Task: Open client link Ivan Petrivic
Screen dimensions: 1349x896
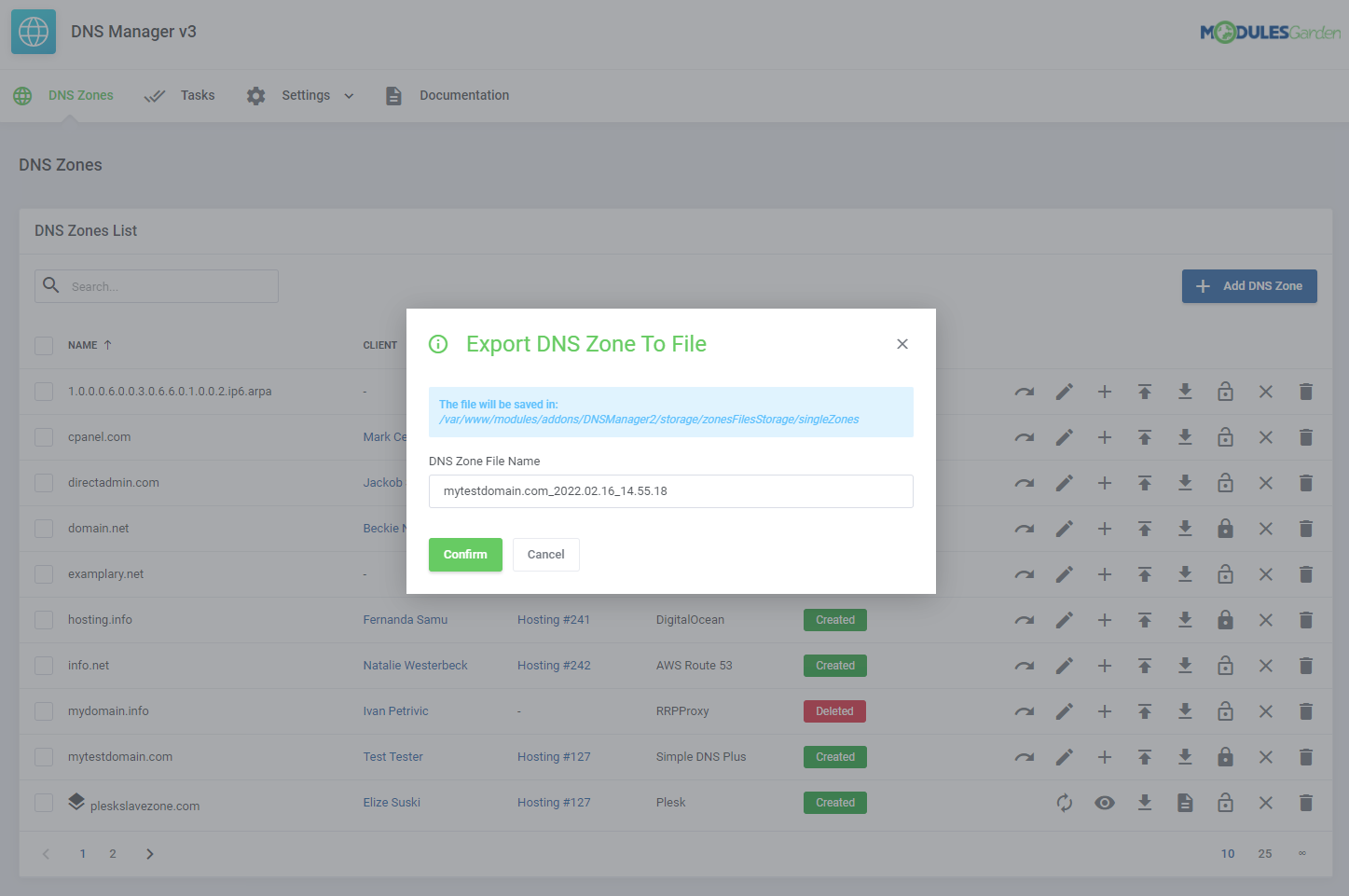Action: [x=395, y=711]
